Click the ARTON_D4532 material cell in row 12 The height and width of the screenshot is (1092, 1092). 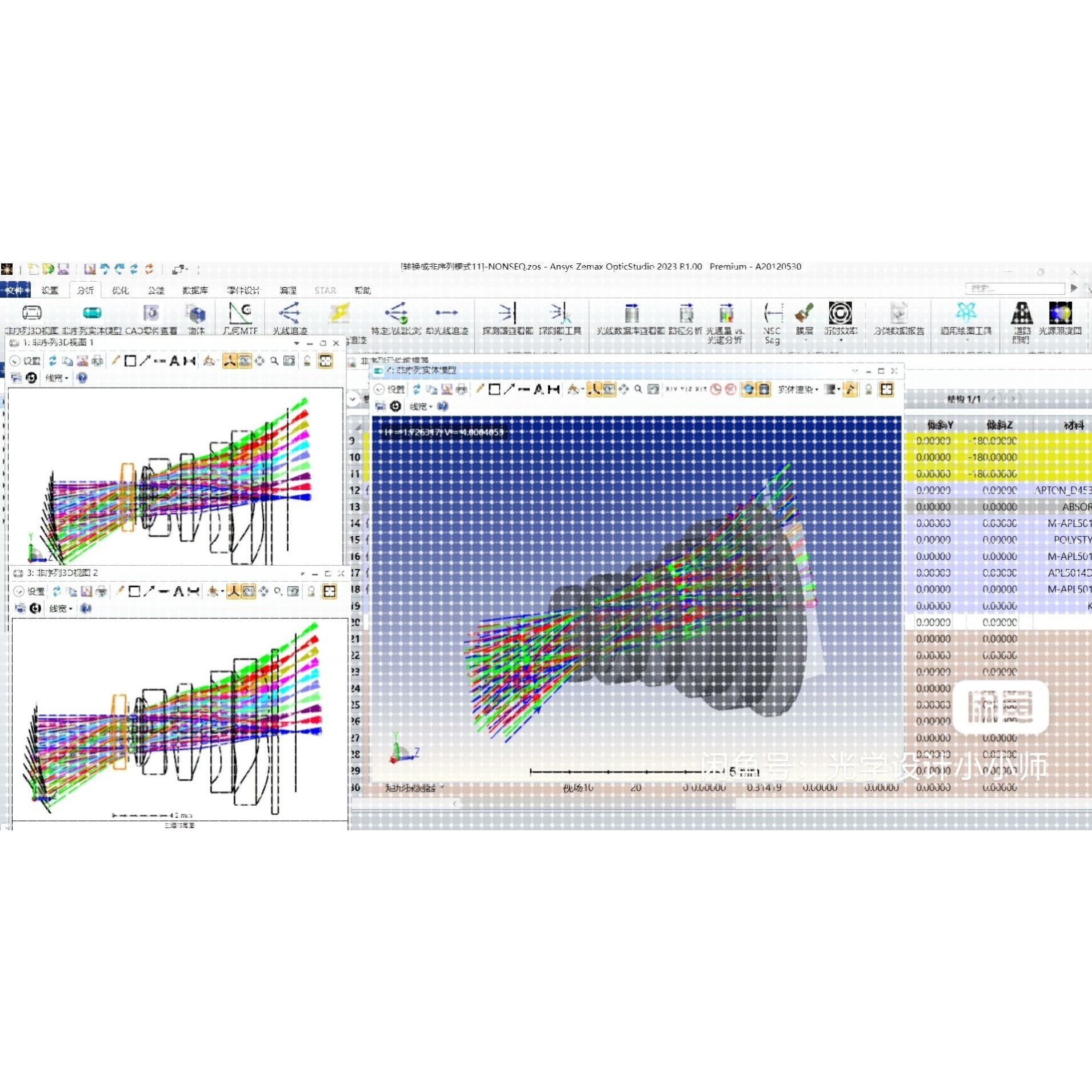[1063, 490]
